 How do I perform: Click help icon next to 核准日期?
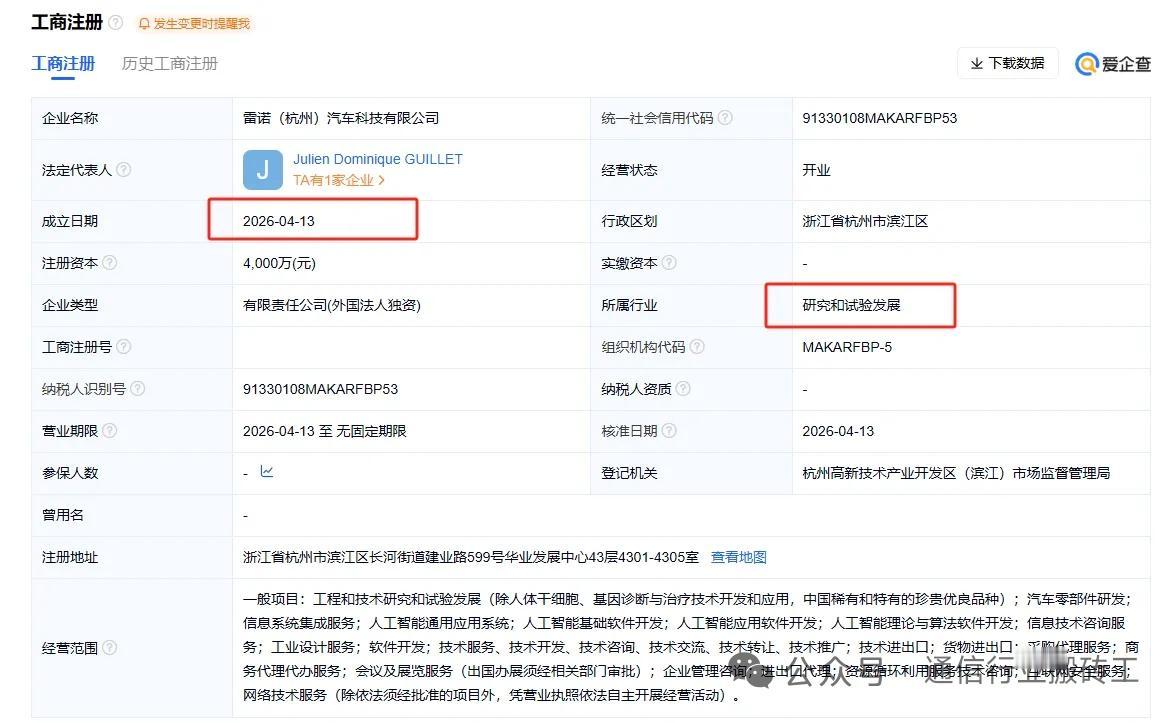pyautogui.click(x=669, y=430)
